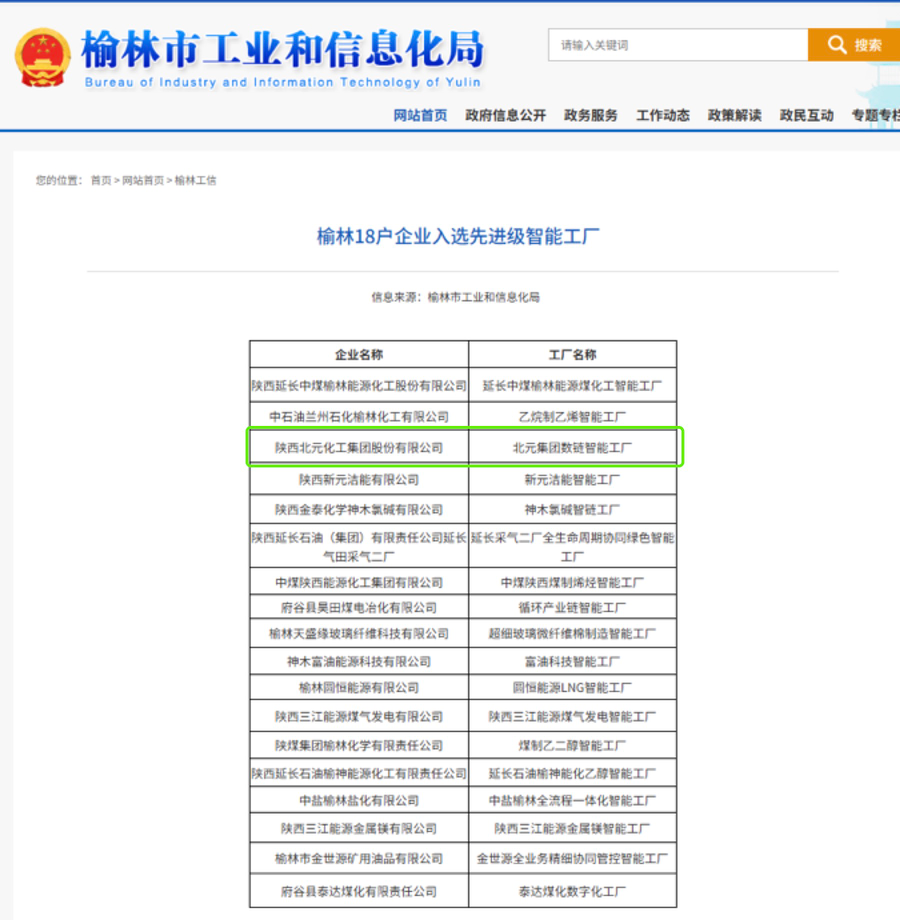Click the orange 搜索 search button

coord(854,45)
